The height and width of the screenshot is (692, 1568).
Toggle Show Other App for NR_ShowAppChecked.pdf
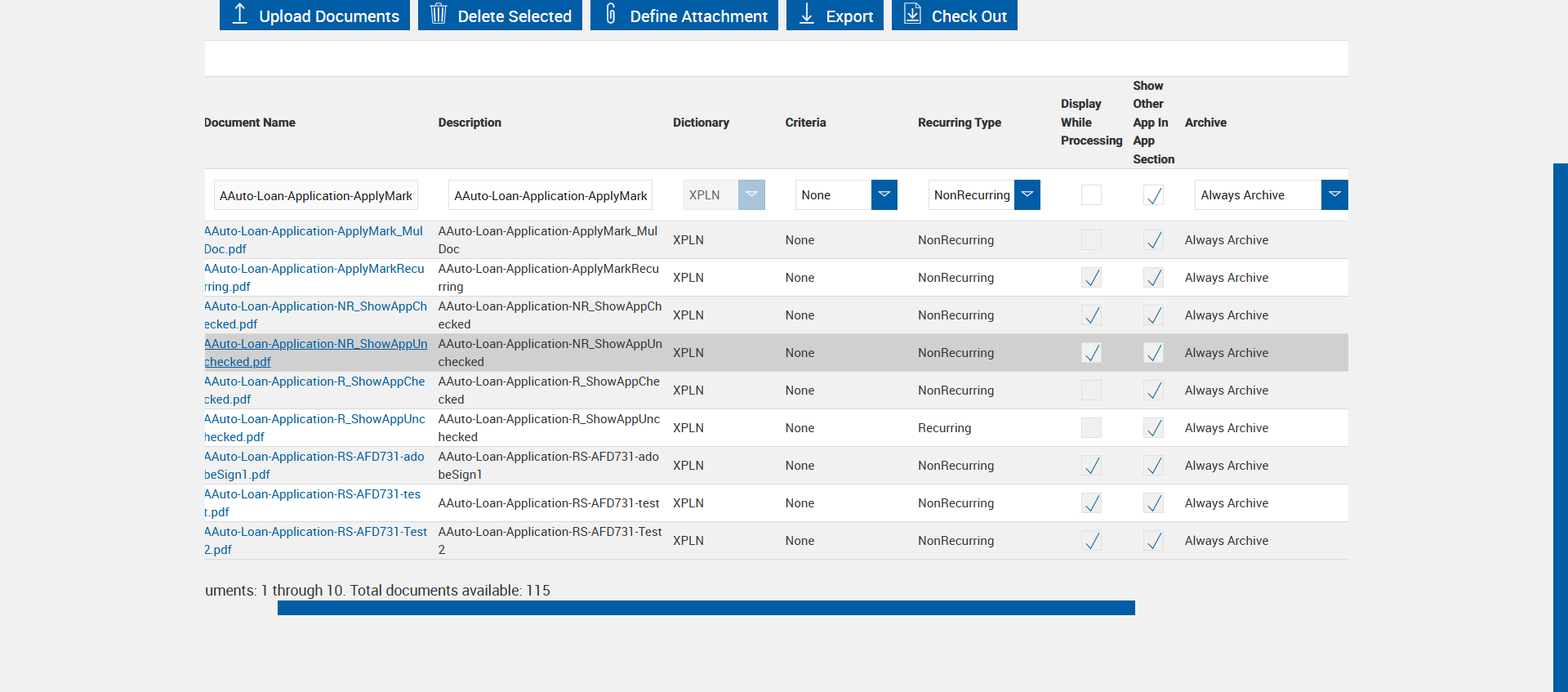[x=1153, y=315]
